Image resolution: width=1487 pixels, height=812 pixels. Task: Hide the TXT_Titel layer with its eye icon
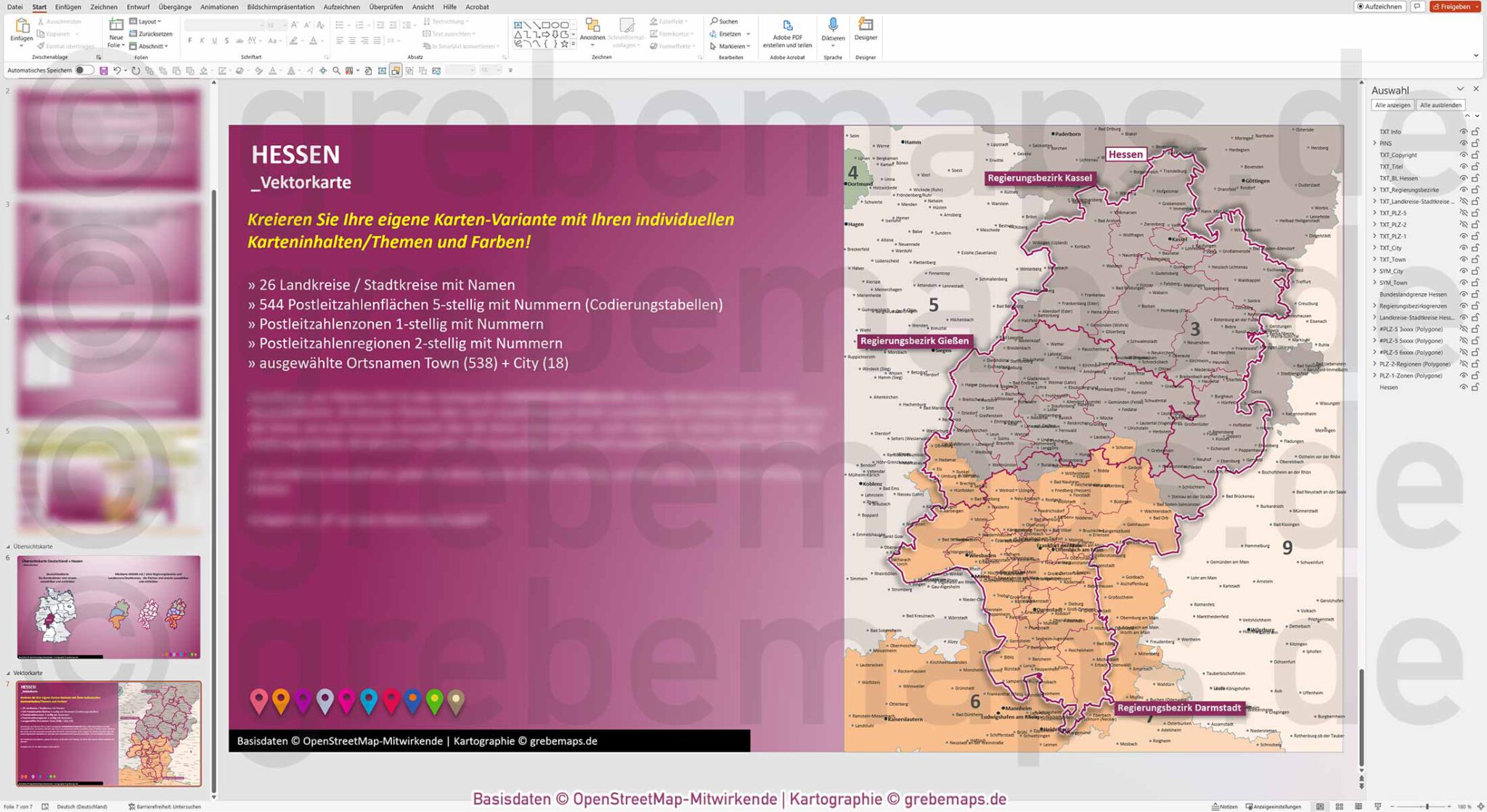[1463, 167]
